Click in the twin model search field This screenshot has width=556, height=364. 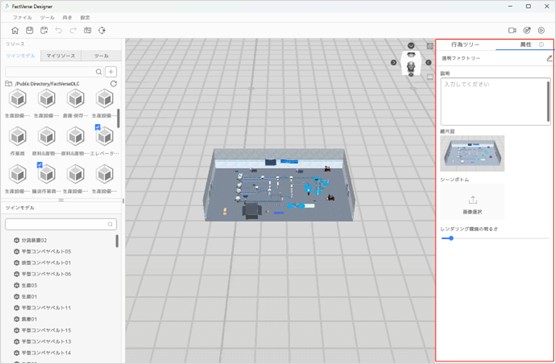click(61, 224)
